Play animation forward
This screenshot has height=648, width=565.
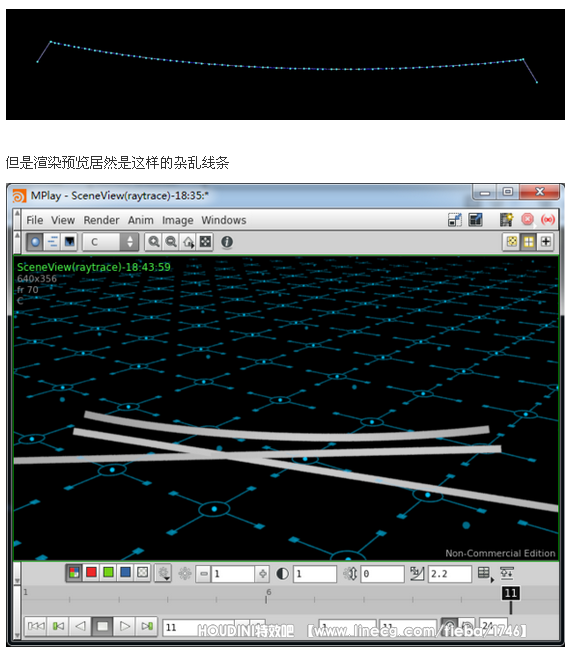click(125, 626)
